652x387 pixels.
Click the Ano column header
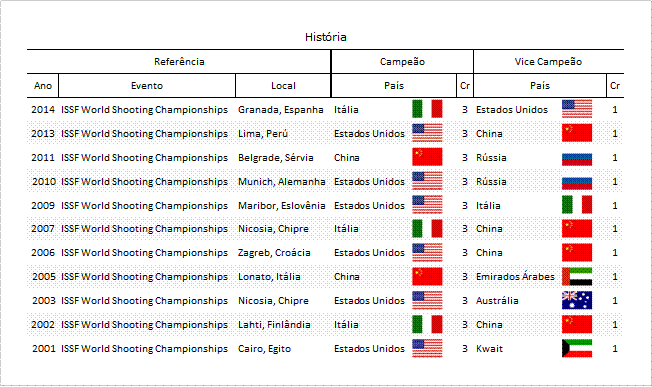[x=43, y=86]
